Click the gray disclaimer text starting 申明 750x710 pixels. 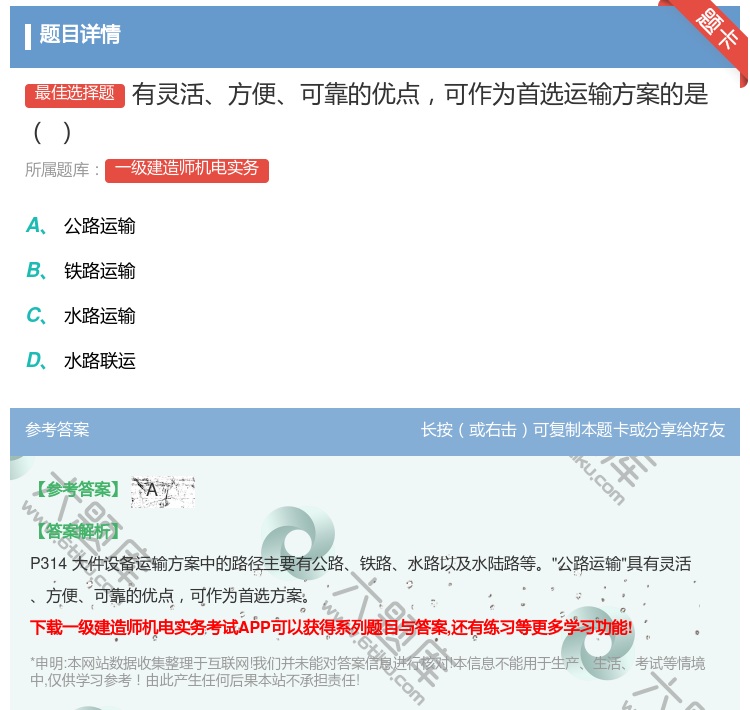[x=367, y=672]
